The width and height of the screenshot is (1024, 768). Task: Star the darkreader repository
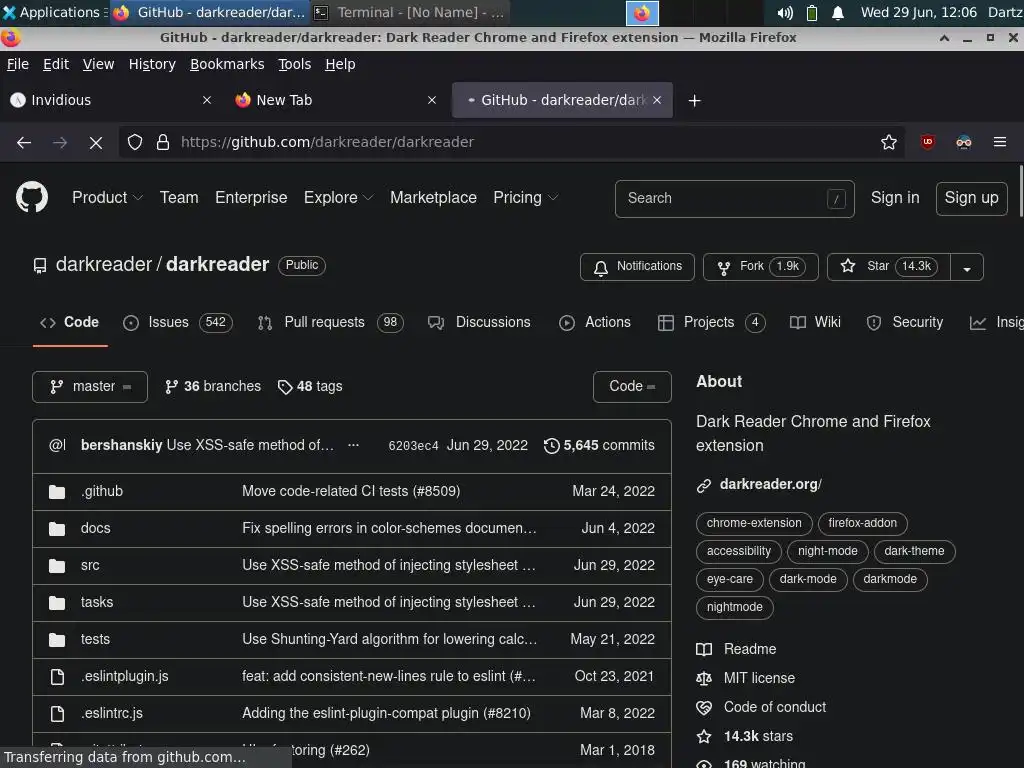(x=888, y=267)
